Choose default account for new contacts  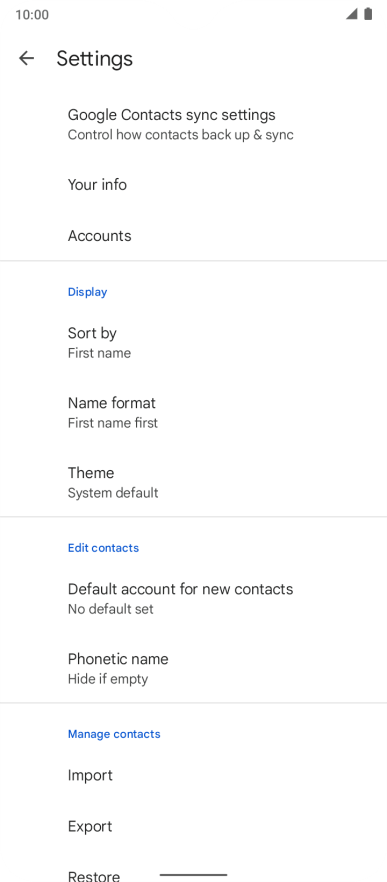click(194, 598)
